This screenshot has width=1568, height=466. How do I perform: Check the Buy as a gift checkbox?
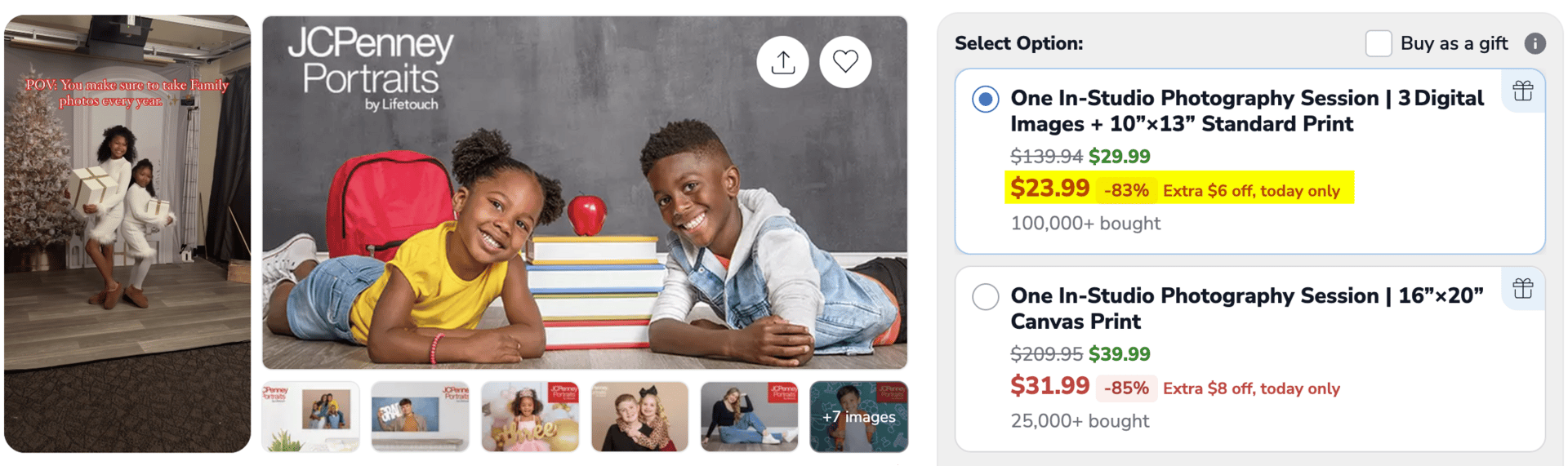click(1379, 43)
